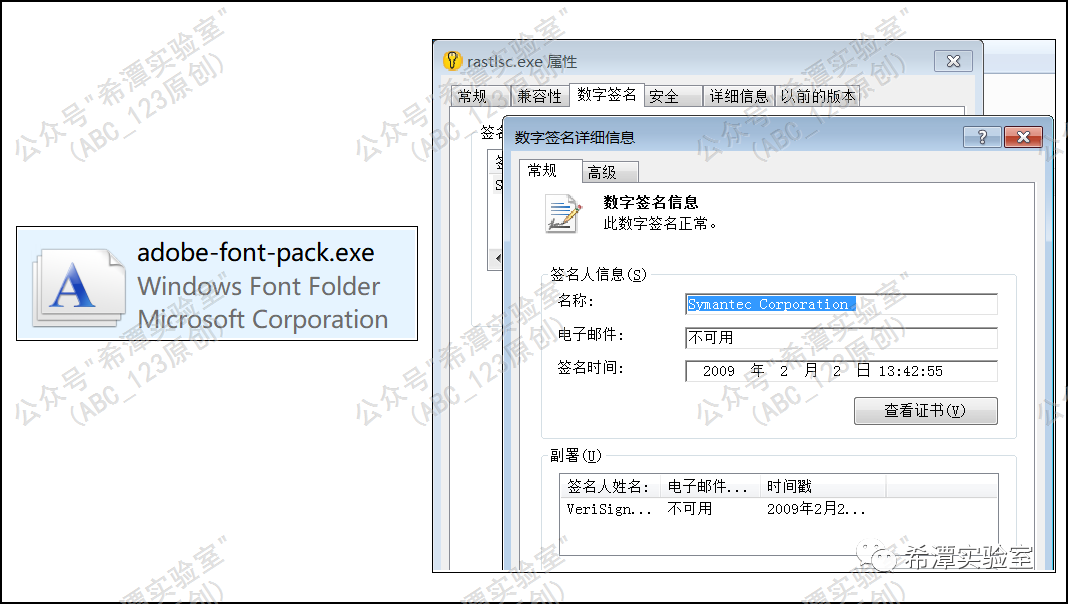Click the digital signature document icon

pos(563,214)
